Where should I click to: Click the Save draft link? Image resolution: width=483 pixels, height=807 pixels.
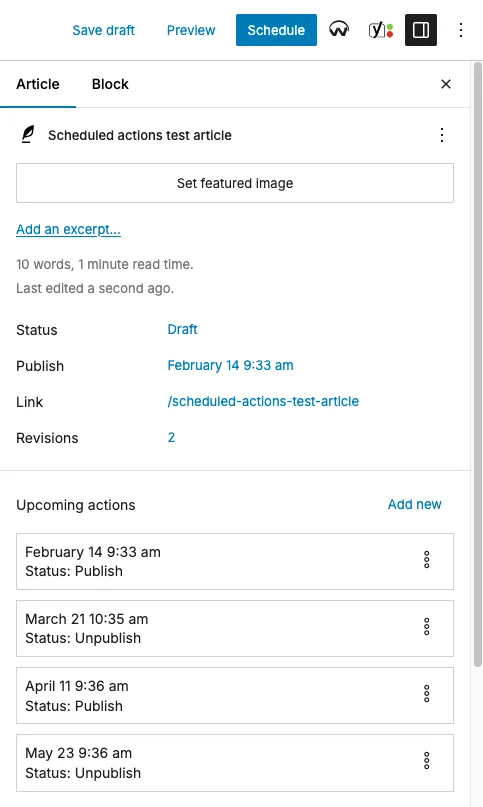[104, 30]
